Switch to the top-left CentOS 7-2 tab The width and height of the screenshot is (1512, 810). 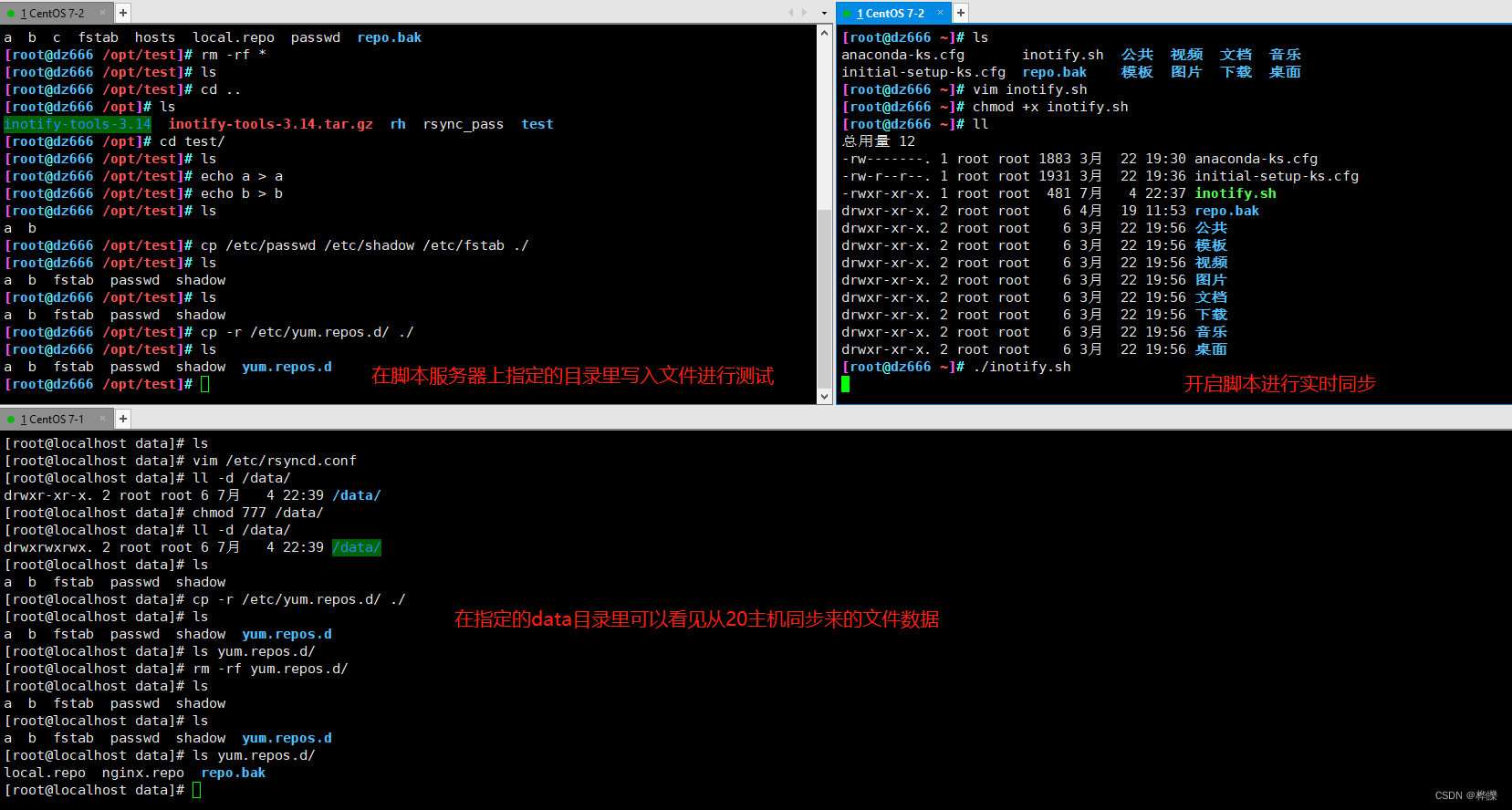tap(53, 13)
